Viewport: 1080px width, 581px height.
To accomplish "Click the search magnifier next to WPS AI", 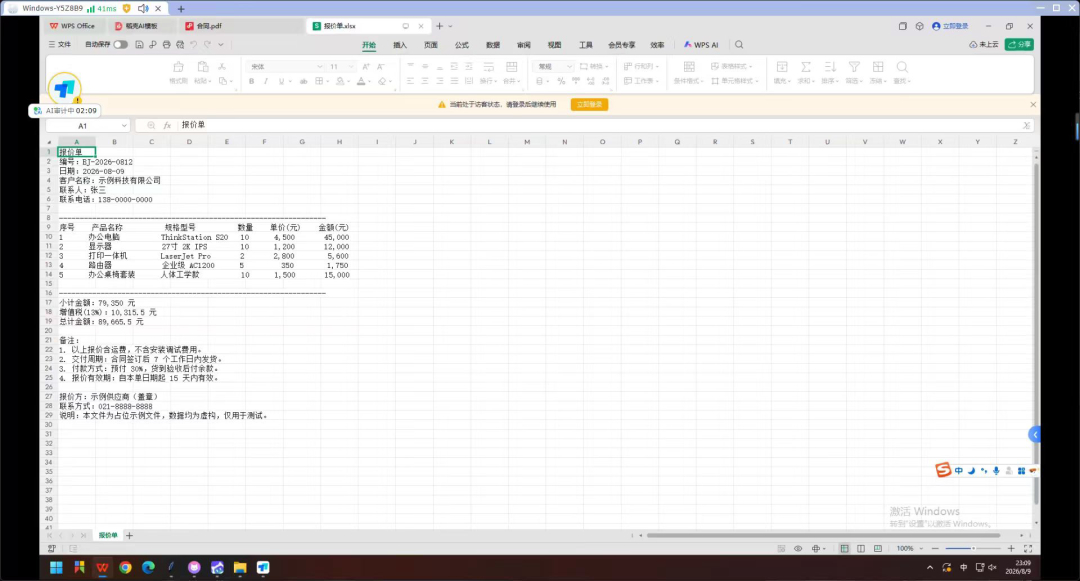I will pyautogui.click(x=739, y=45).
